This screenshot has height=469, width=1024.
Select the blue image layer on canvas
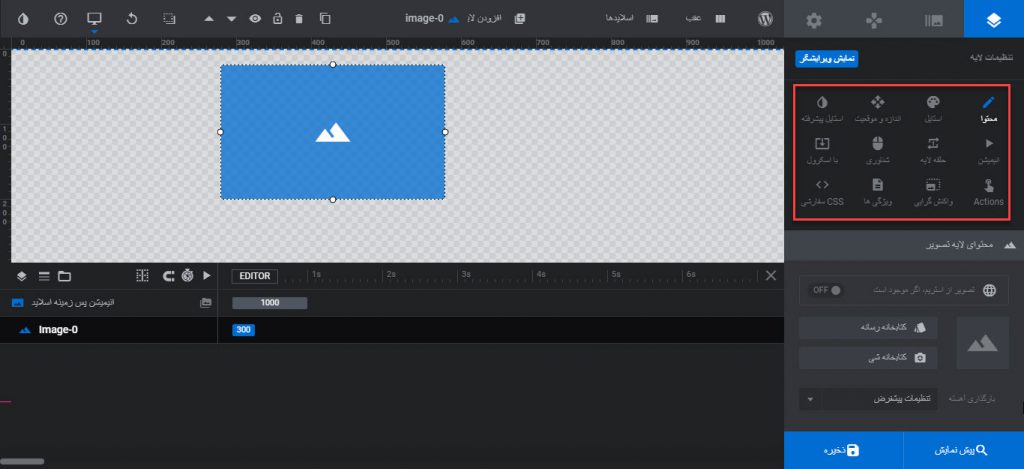click(332, 132)
